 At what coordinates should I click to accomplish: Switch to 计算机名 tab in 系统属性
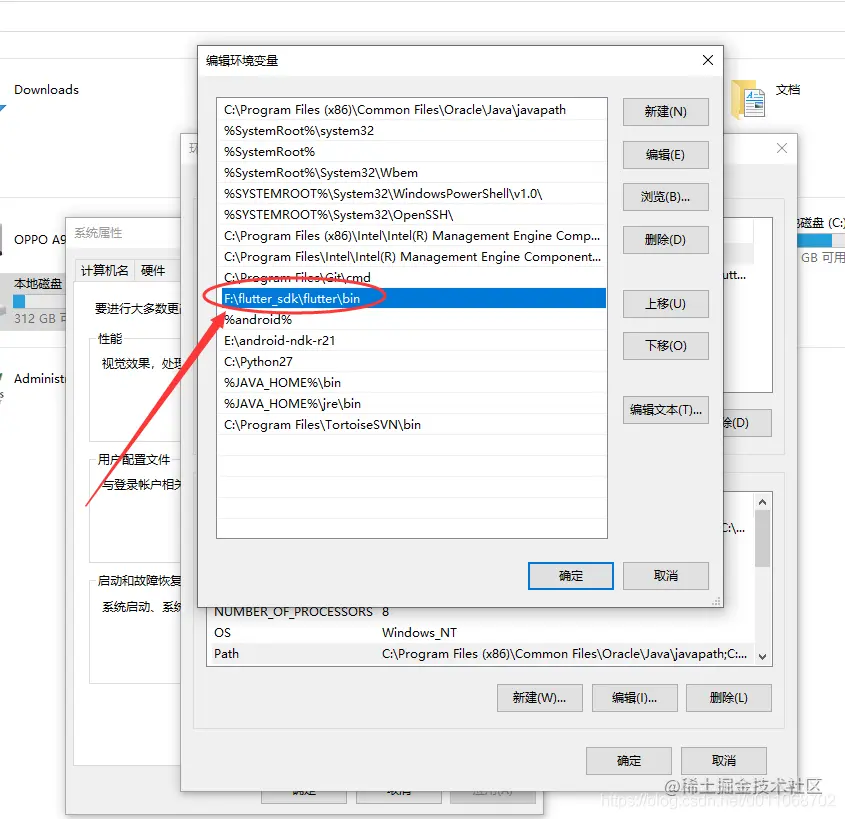[105, 270]
